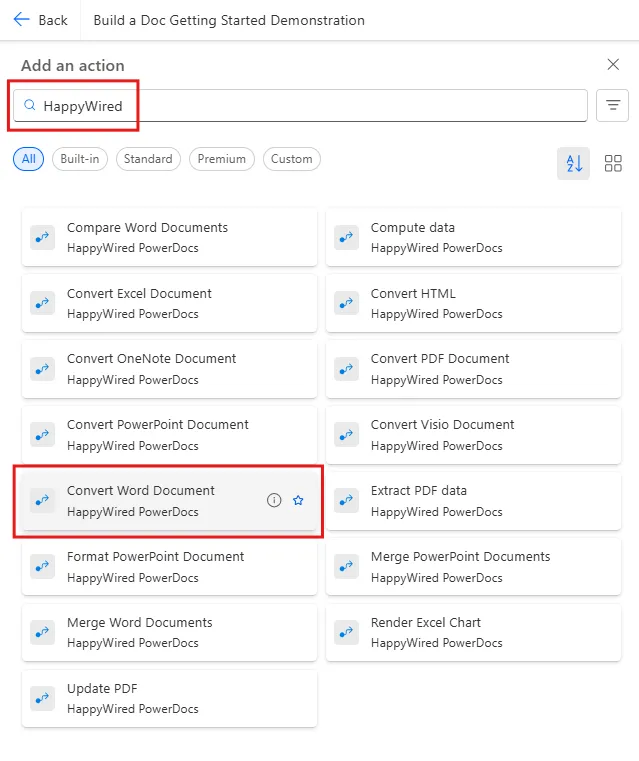Click the Back arrow icon
639x761 pixels.
point(22,19)
